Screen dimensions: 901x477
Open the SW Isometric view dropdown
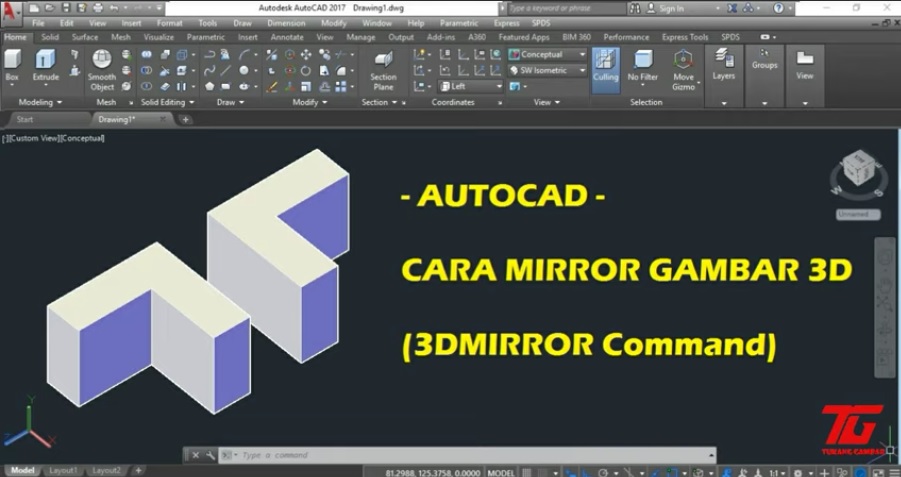point(548,71)
